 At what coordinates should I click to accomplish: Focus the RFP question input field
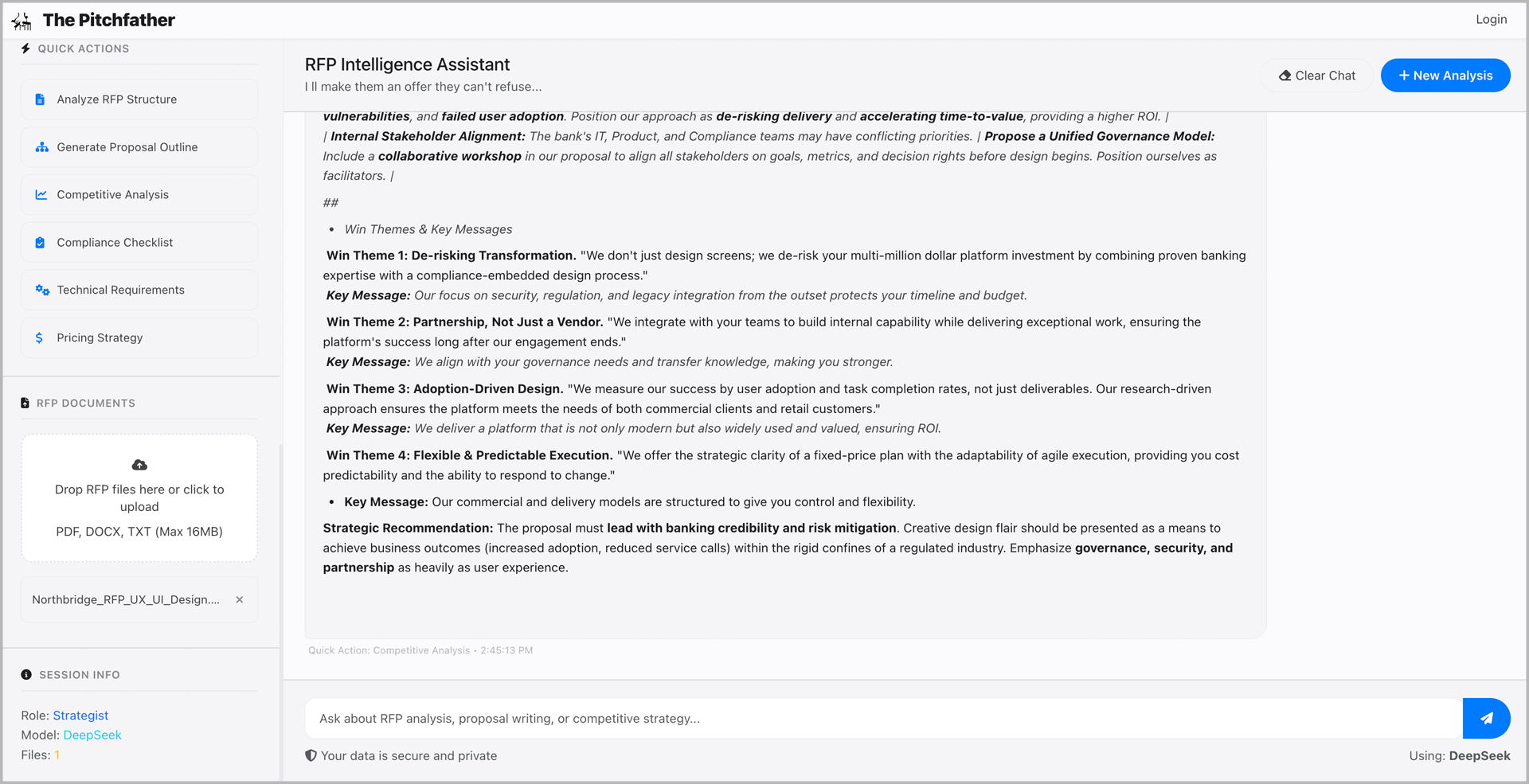click(x=884, y=719)
